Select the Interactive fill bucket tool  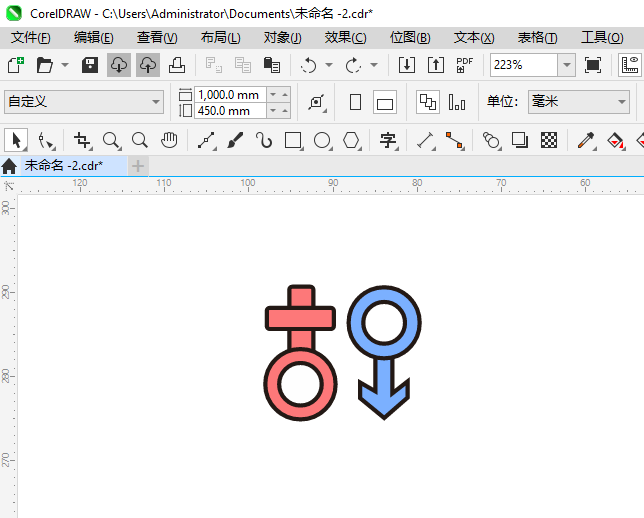coord(615,140)
